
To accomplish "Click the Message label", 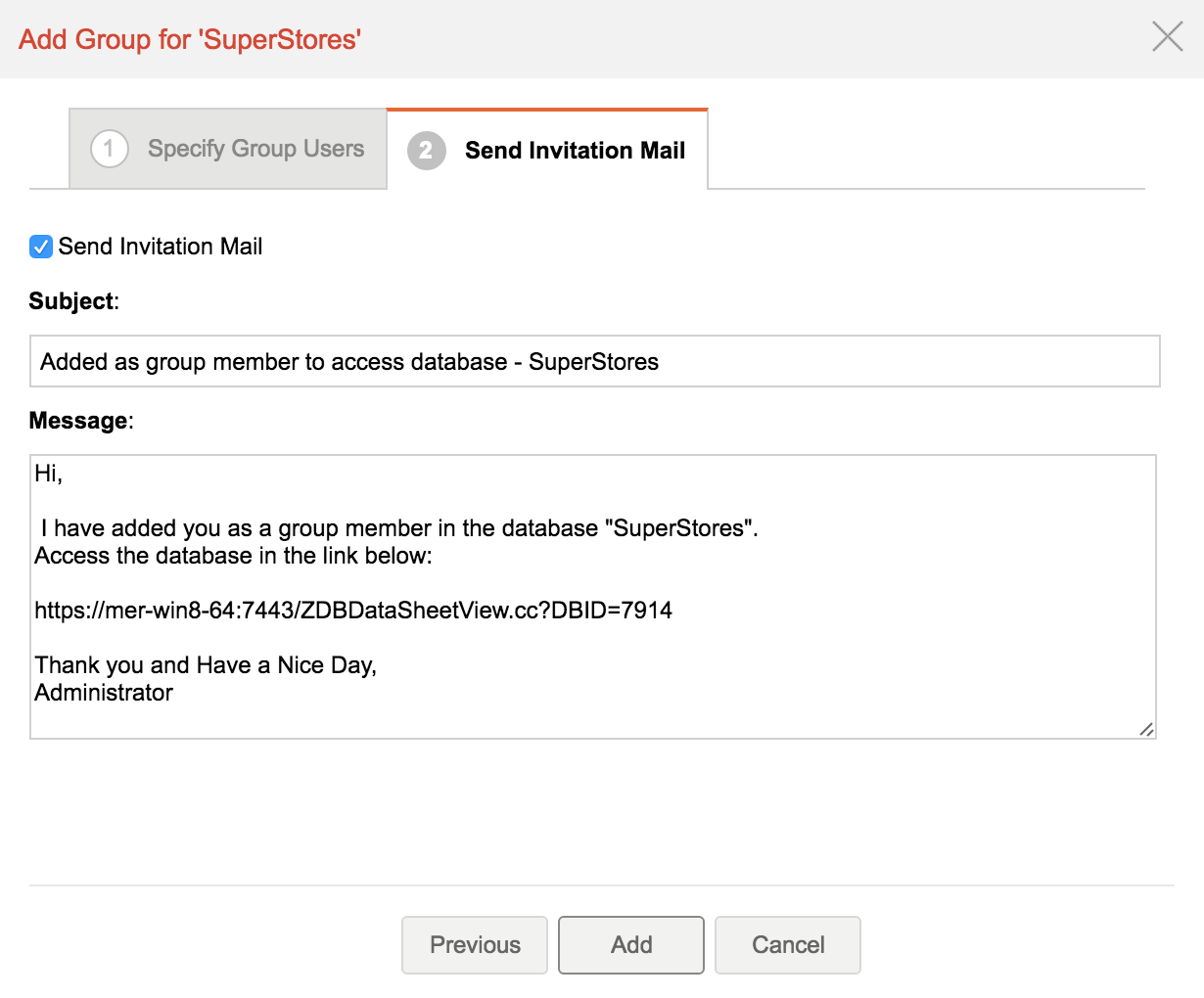I will point(80,421).
